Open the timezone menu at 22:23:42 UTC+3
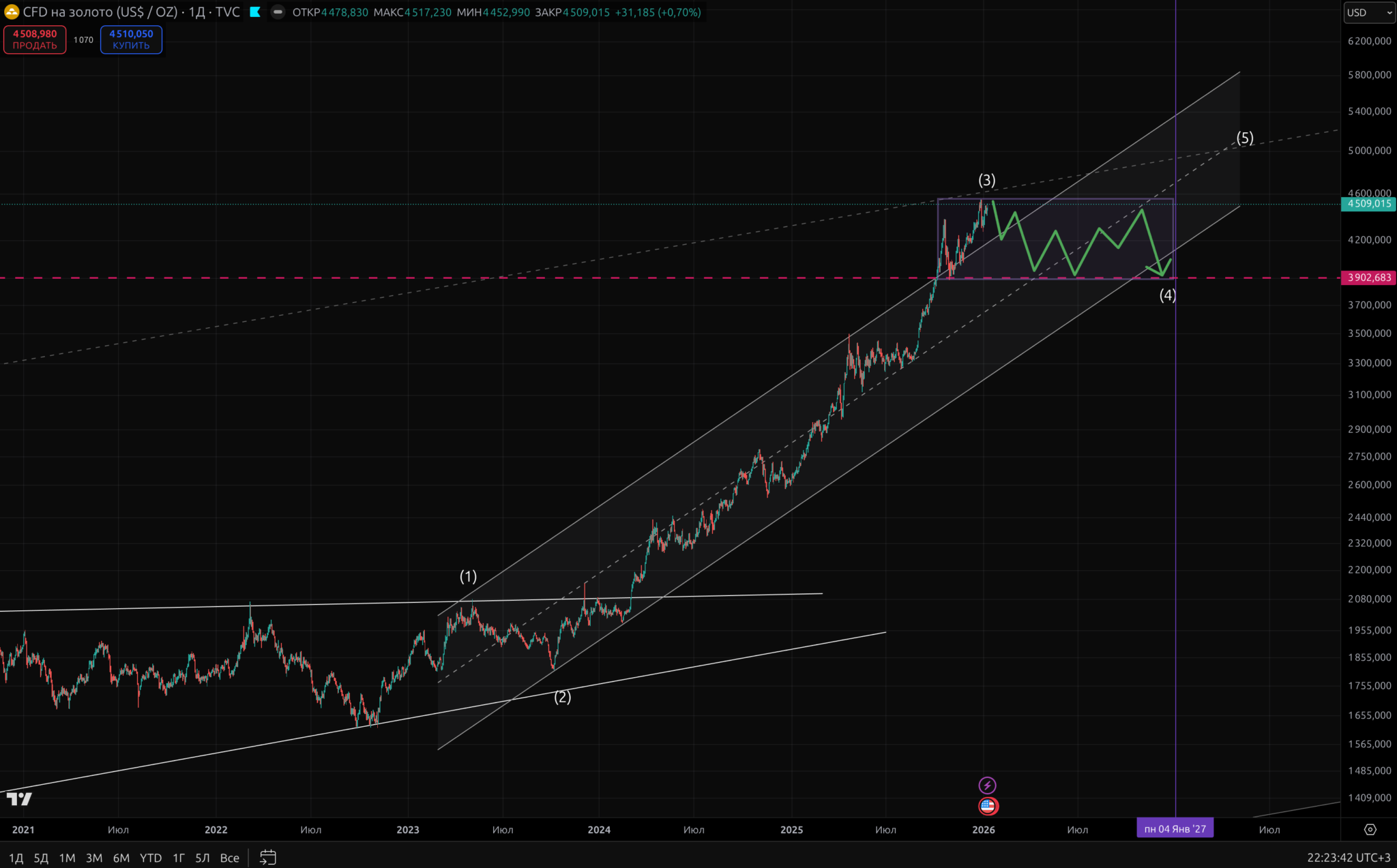Viewport: 1397px width, 868px height. [1348, 857]
